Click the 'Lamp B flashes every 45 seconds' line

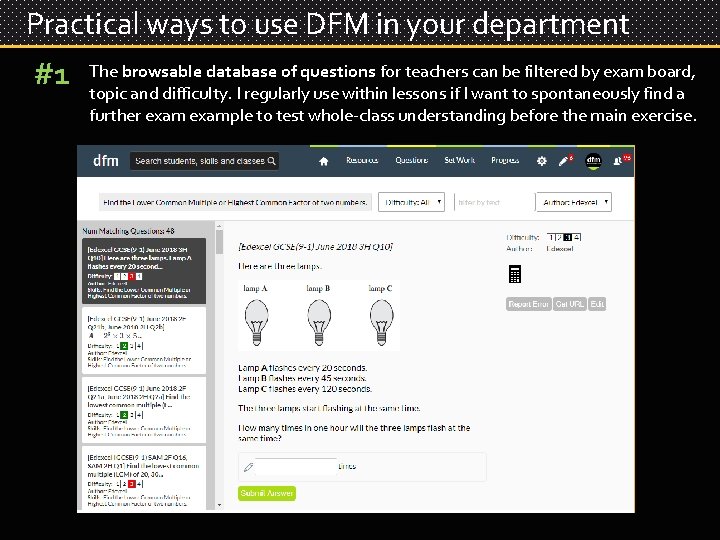(302, 378)
